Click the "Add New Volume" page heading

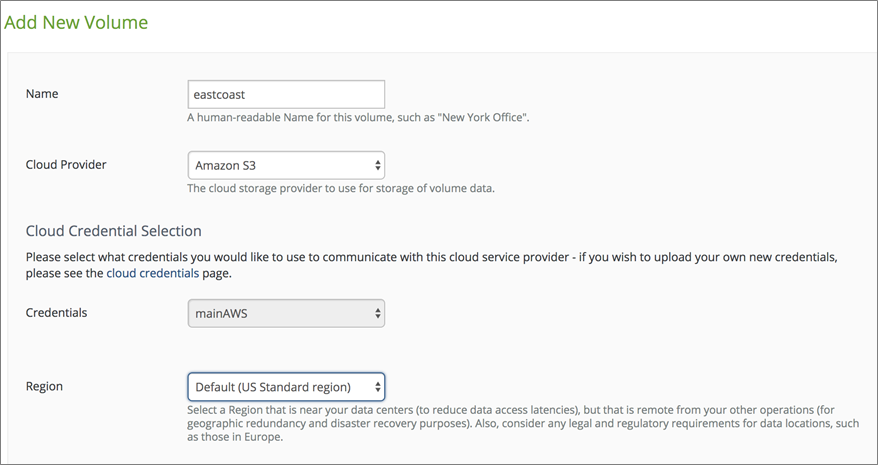[x=77, y=21]
